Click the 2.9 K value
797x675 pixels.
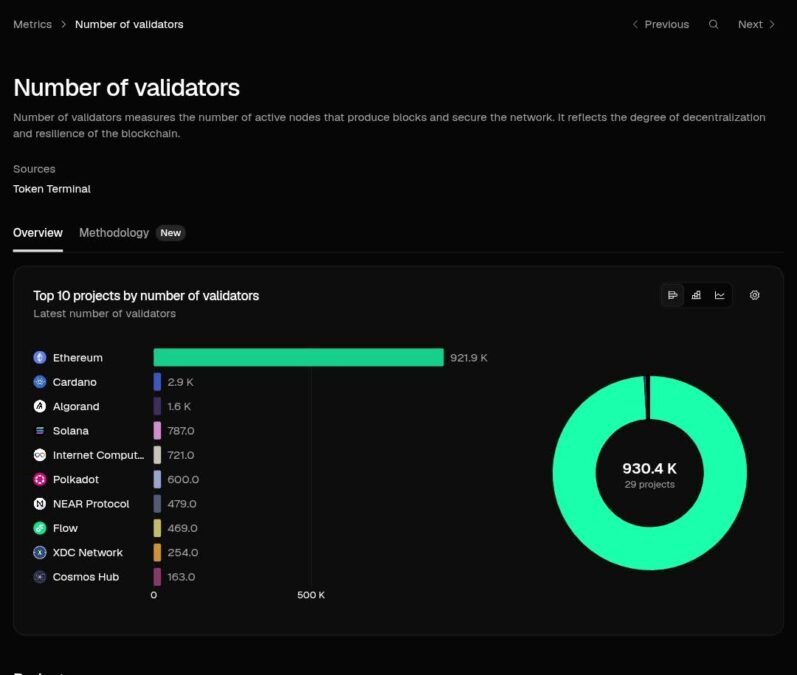pos(180,382)
